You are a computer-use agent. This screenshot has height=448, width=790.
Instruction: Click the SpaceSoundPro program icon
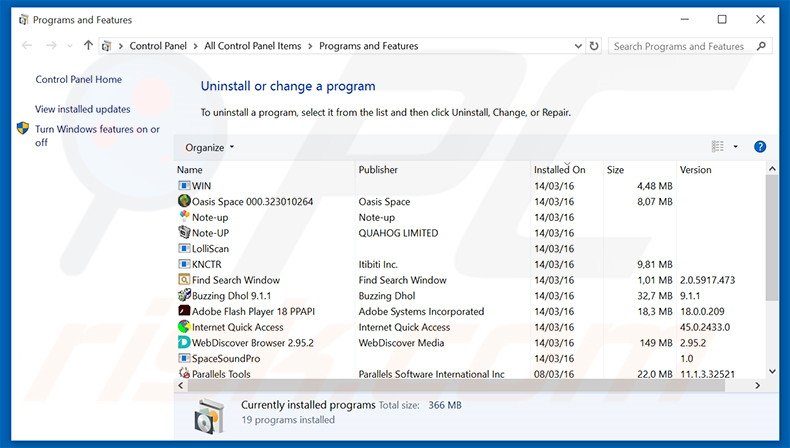pos(184,358)
